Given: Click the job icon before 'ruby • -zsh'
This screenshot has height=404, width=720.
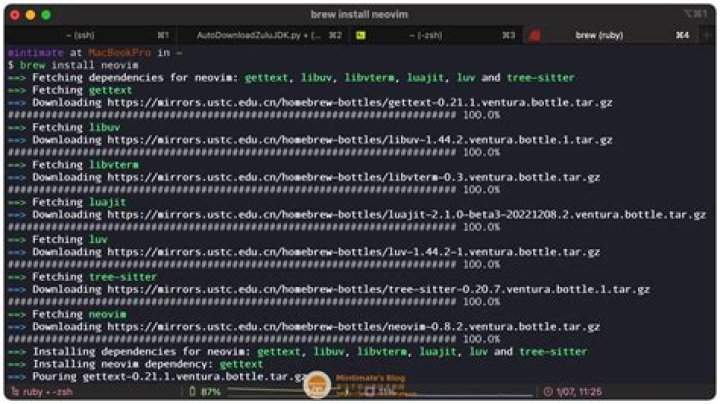Looking at the screenshot, I should click(15, 392).
